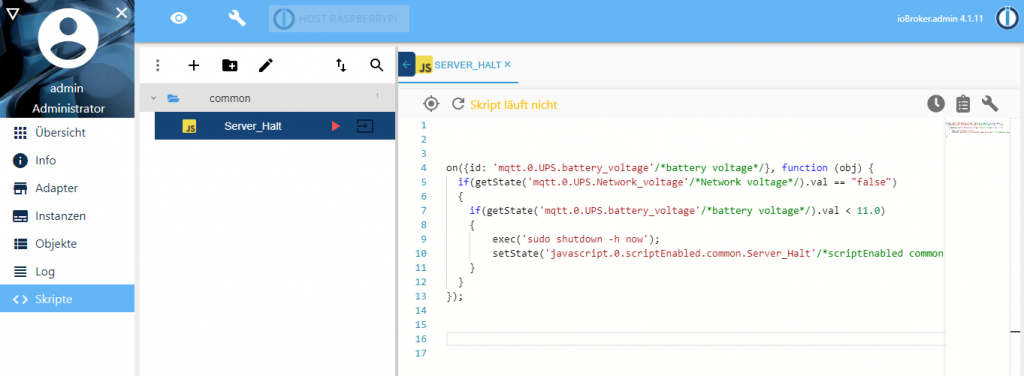
Task: Add a new script with plus icon
Action: coord(193,65)
